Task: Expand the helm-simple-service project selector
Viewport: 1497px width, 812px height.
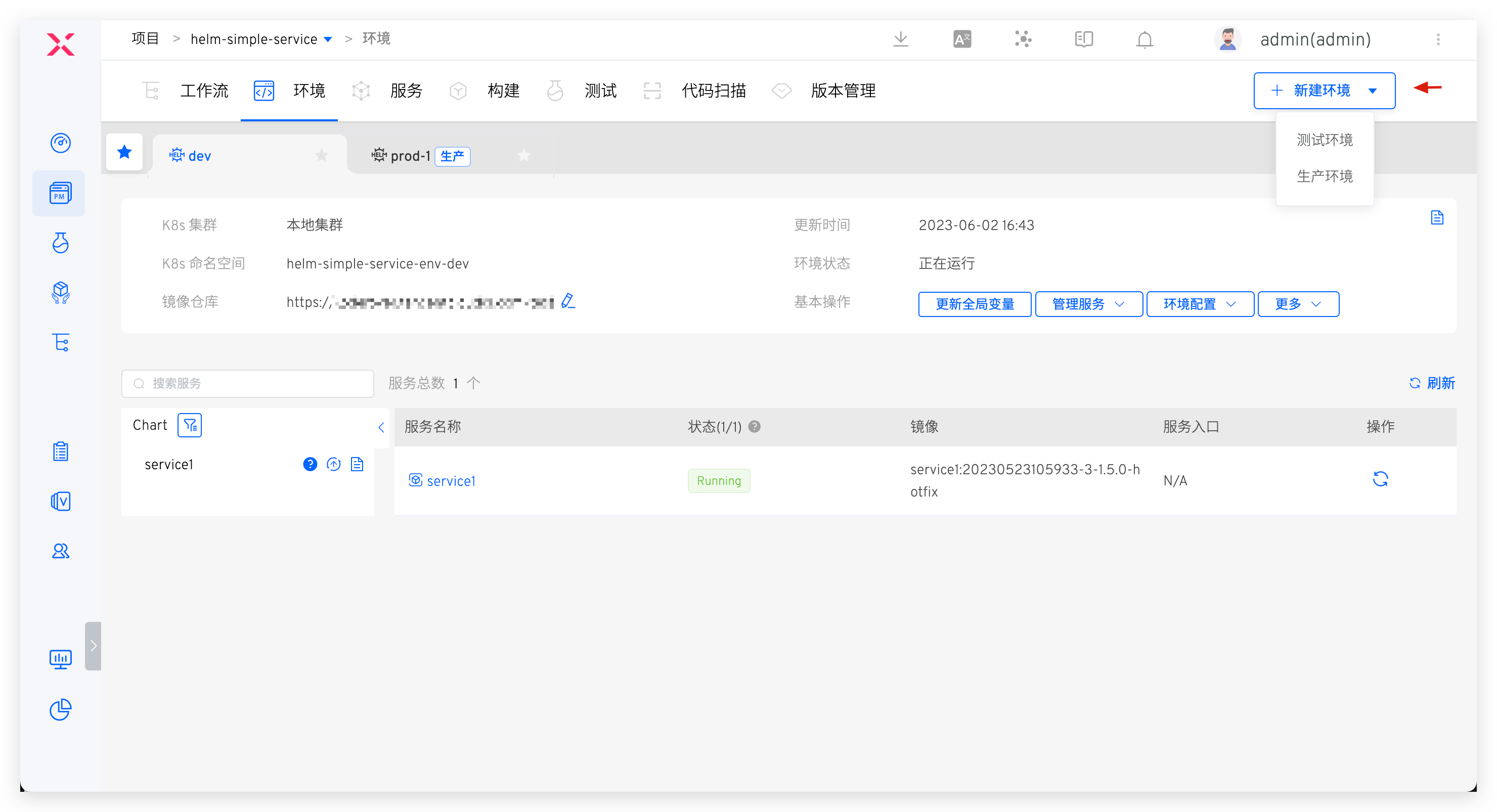Action: coord(327,38)
